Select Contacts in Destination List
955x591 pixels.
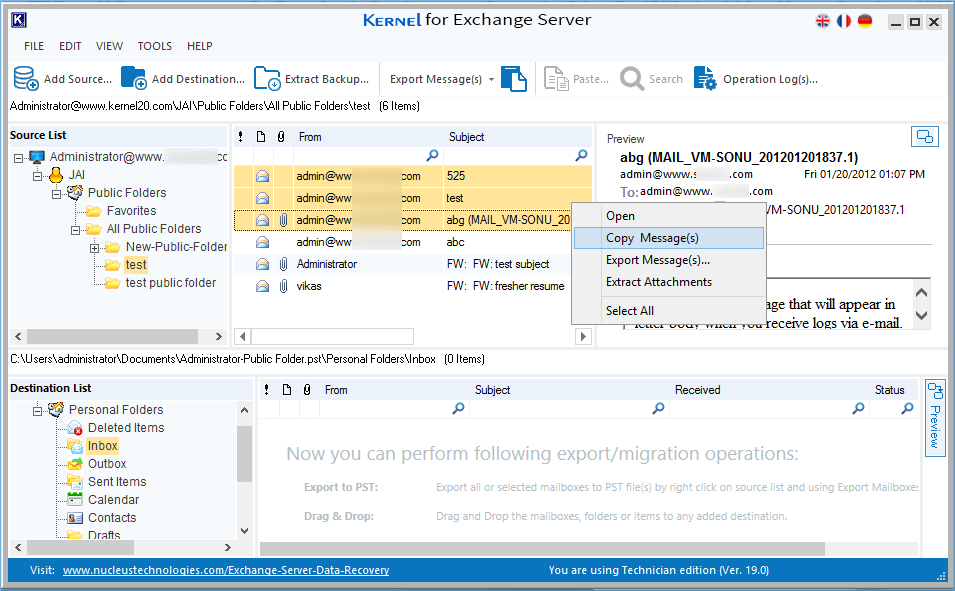tap(112, 518)
